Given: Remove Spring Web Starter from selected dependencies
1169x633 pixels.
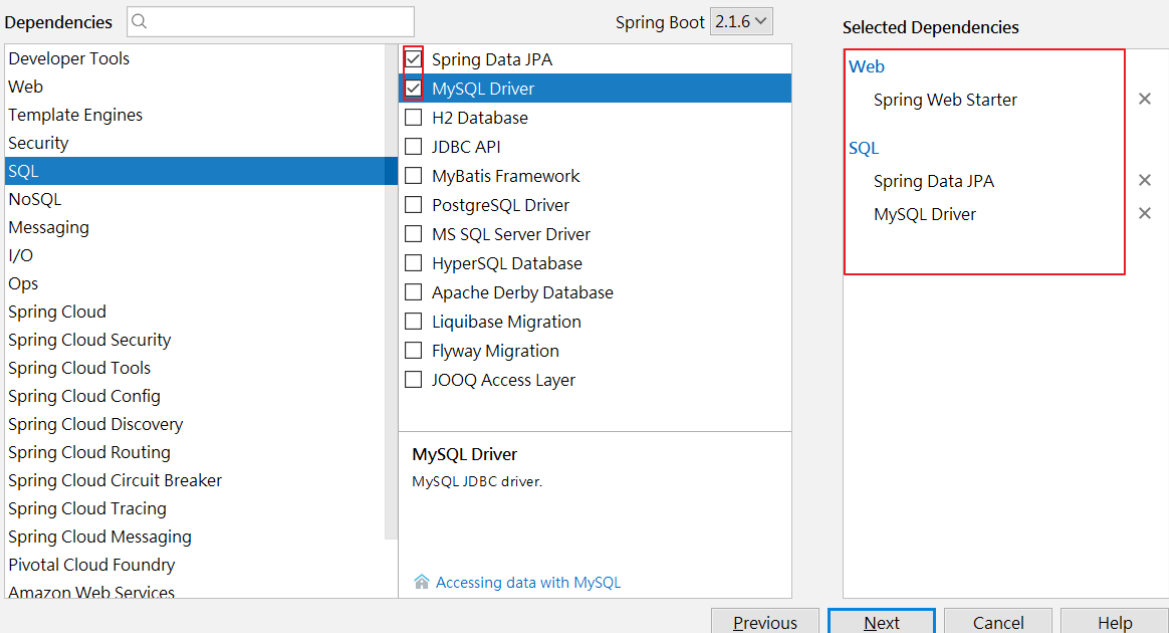Looking at the screenshot, I should pos(1144,99).
